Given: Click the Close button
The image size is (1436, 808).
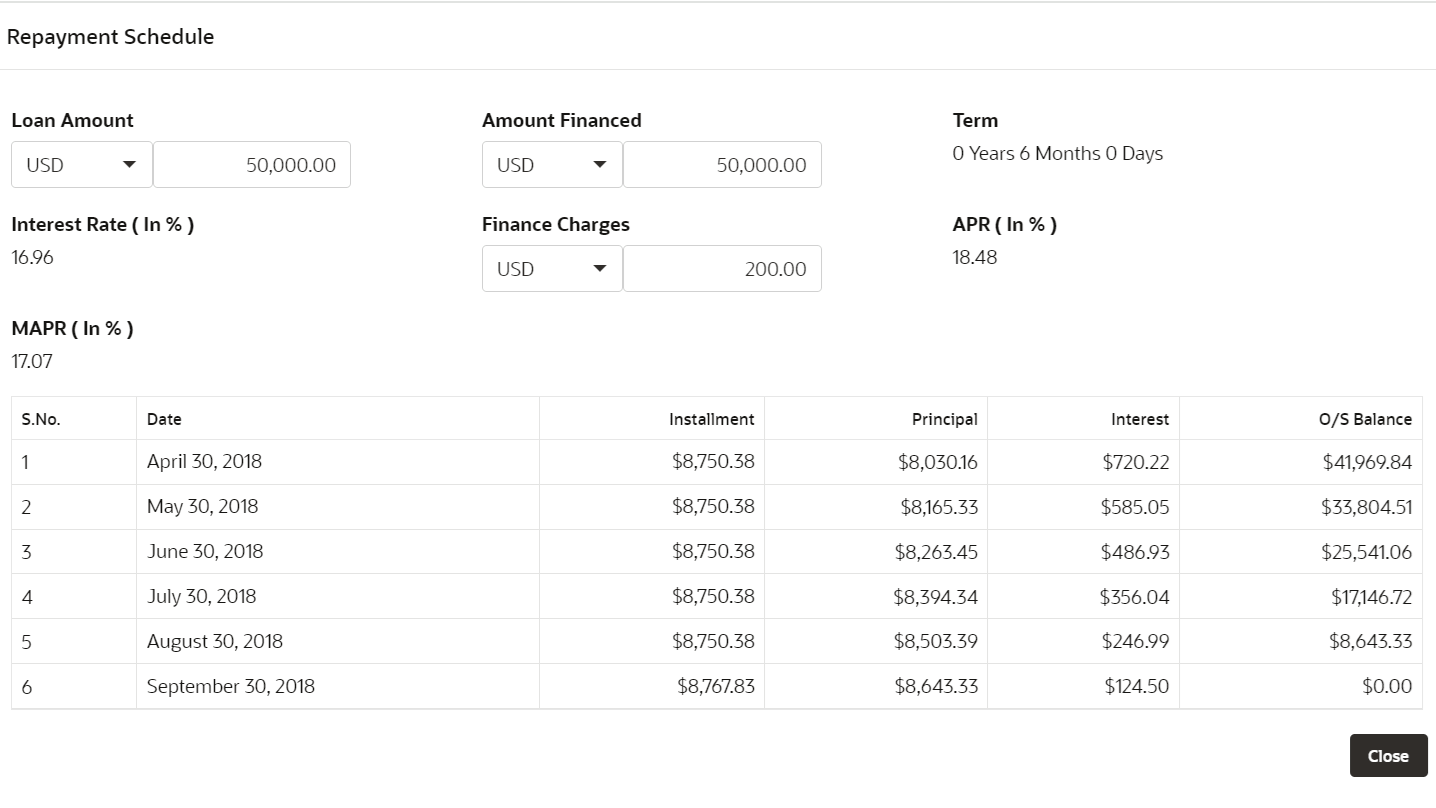Looking at the screenshot, I should tap(1388, 755).
